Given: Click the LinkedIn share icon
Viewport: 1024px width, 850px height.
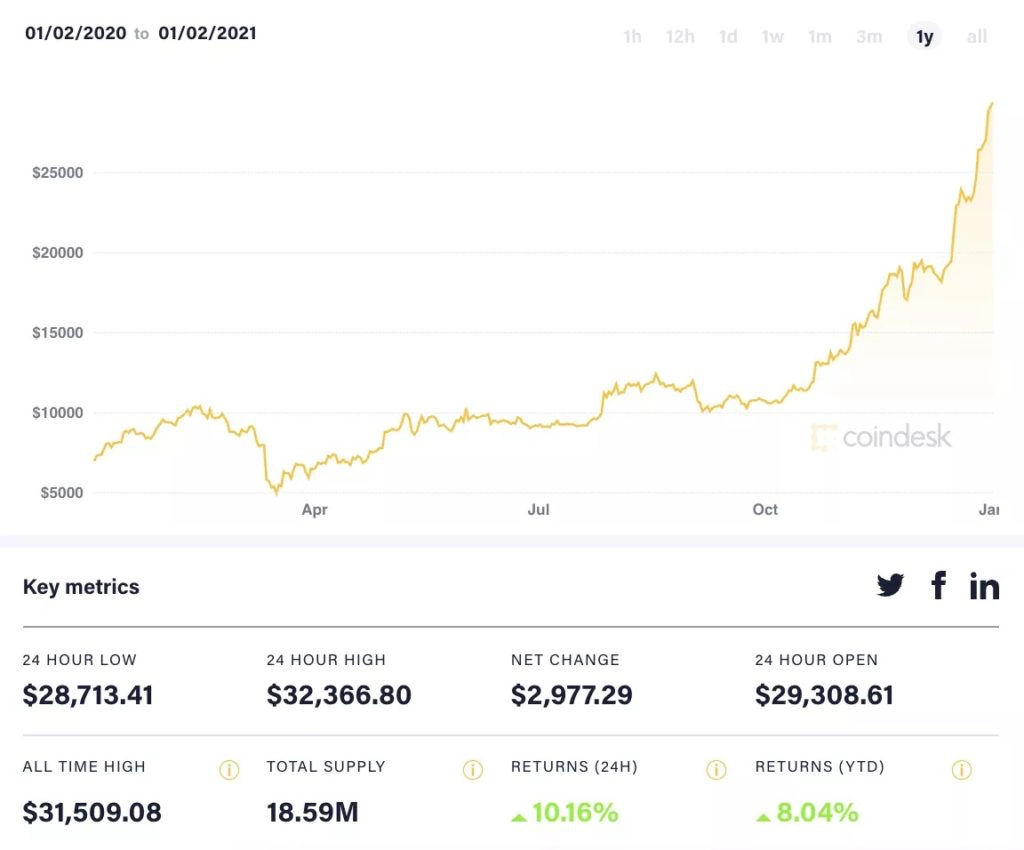Looking at the screenshot, I should [x=984, y=586].
